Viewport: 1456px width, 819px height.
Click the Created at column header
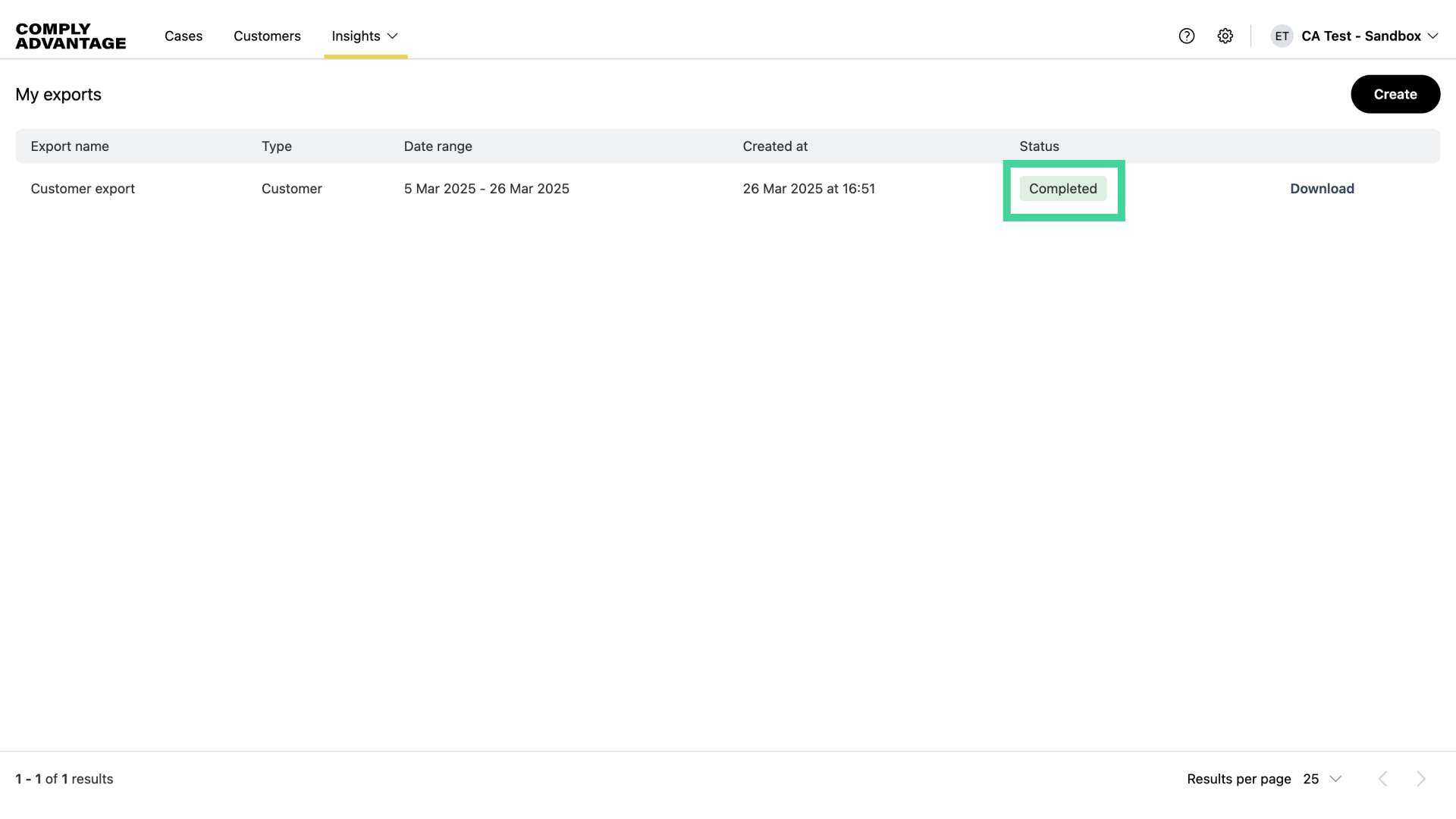[x=774, y=146]
